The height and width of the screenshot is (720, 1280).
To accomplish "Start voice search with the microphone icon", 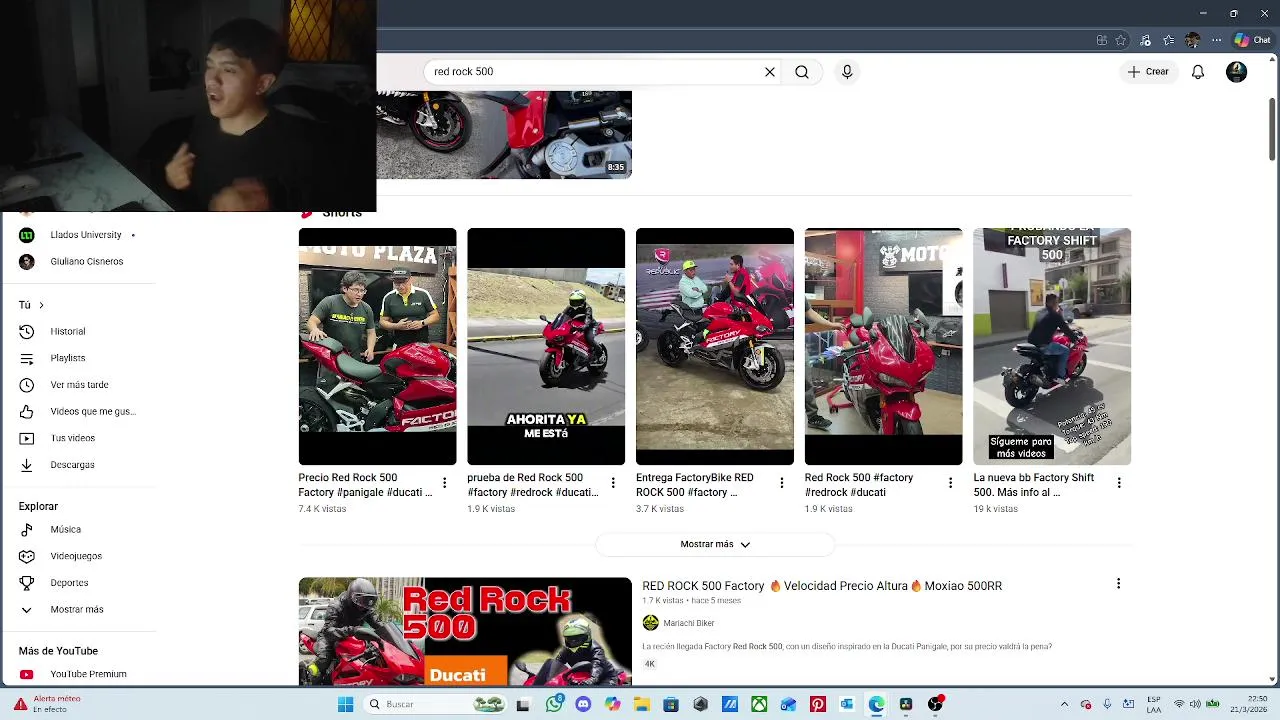I will click(847, 72).
